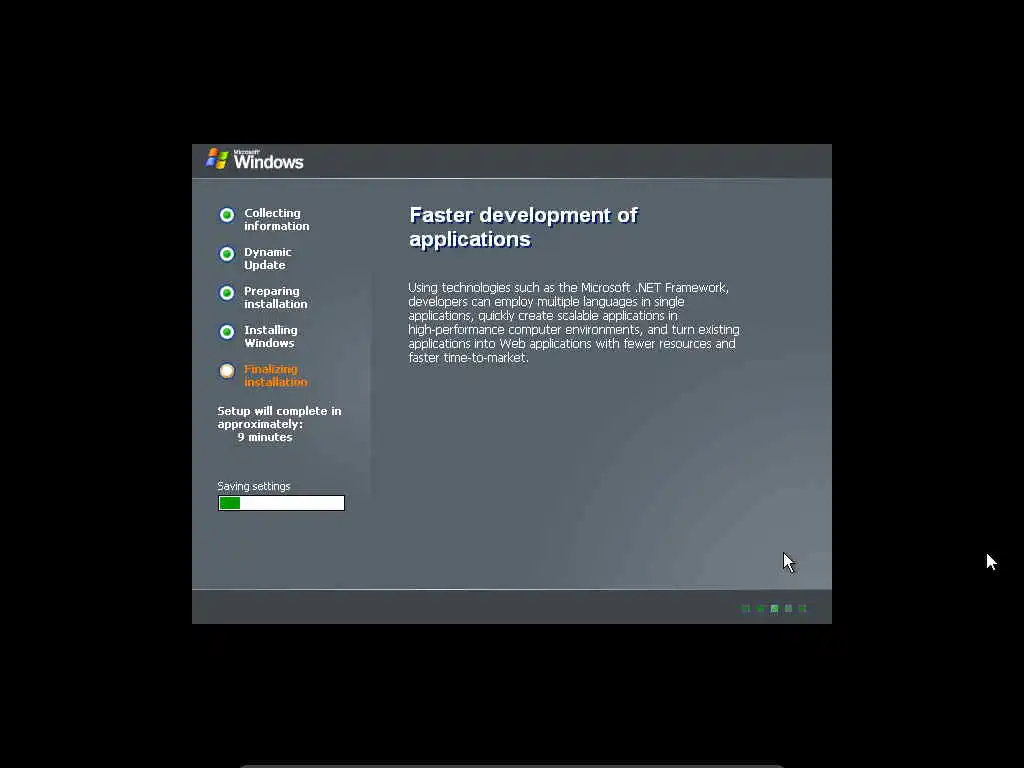Click the 'Setup will complete in approximately' text
The image size is (1024, 768).
click(x=279, y=418)
